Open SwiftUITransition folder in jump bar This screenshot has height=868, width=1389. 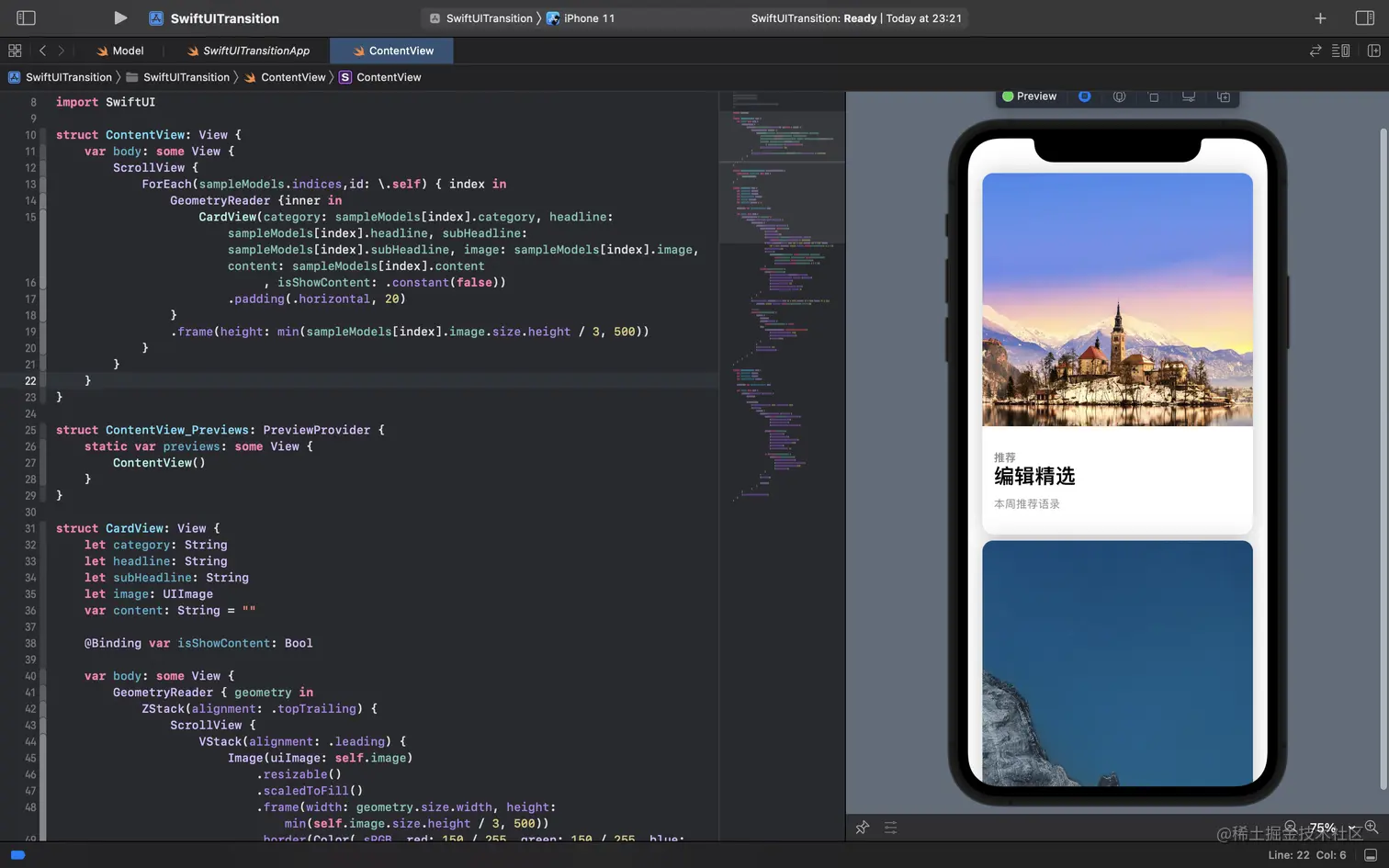pyautogui.click(x=177, y=77)
